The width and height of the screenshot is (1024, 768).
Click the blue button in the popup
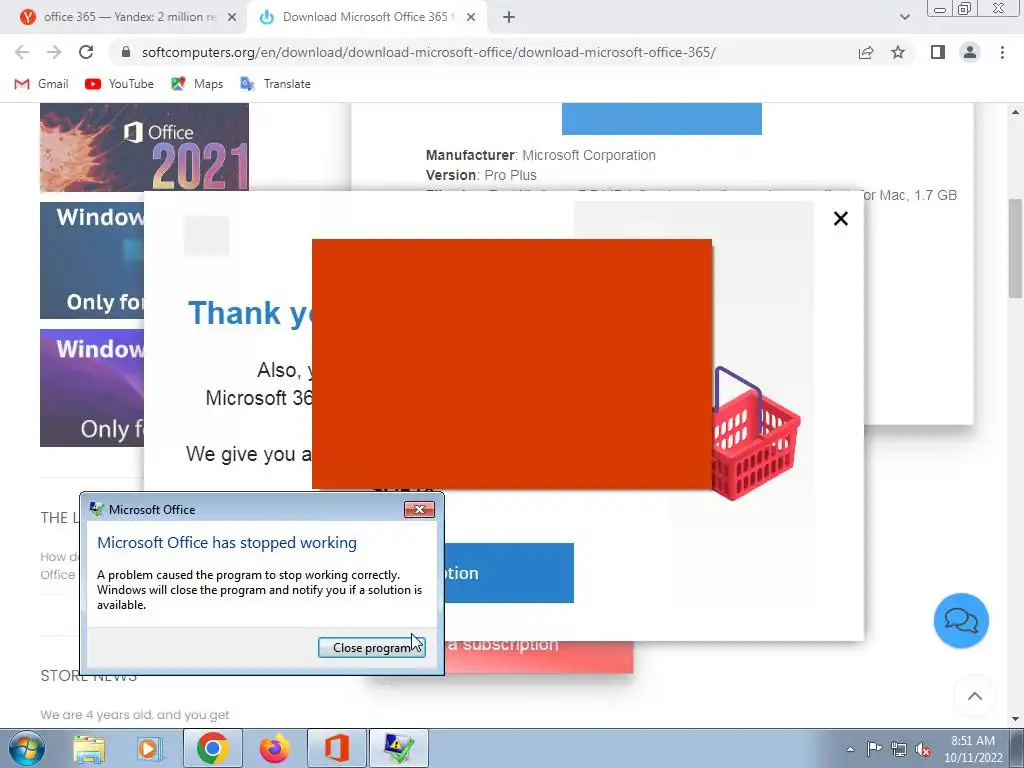point(509,573)
